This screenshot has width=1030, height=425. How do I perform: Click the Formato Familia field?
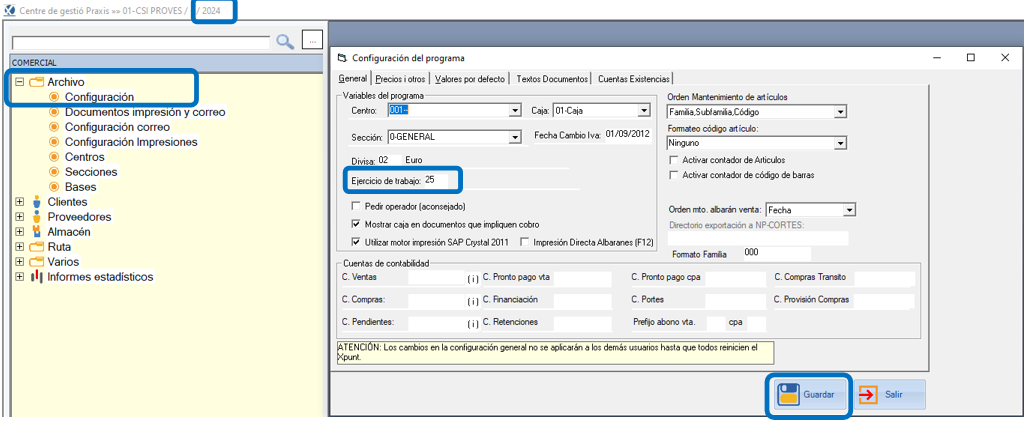tap(777, 254)
